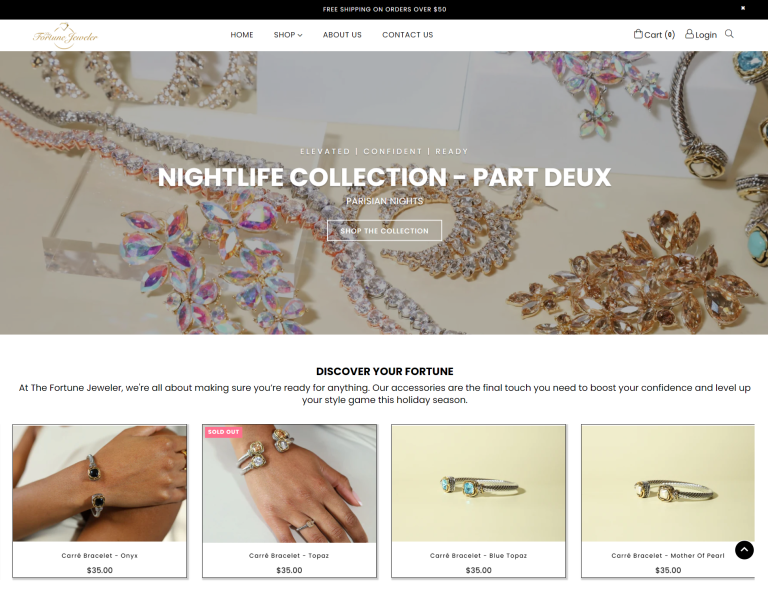Dismiss the free shipping announcement bar

(743, 8)
